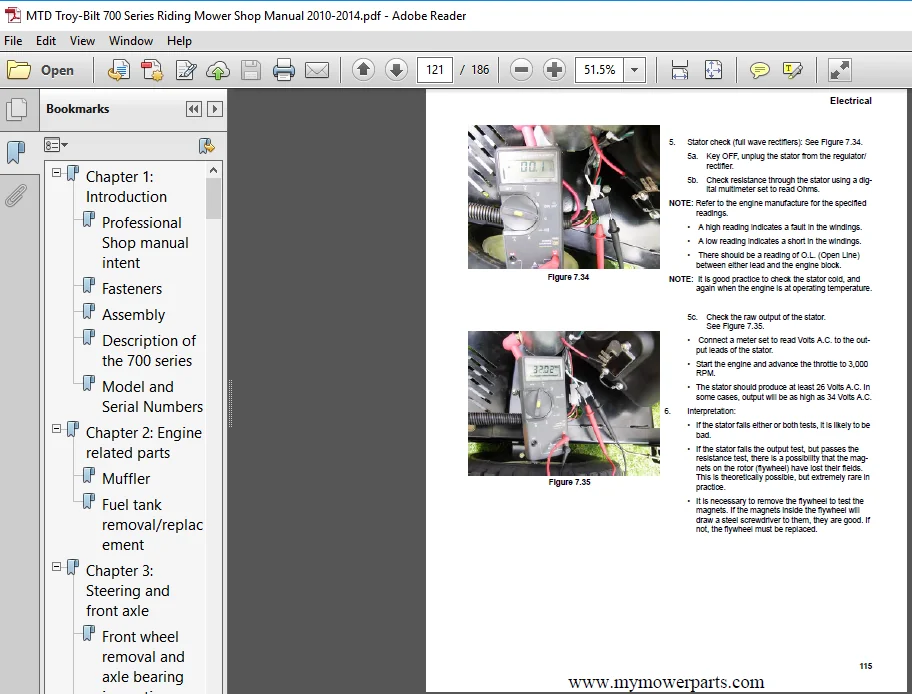Open the Fasteners bookmark

pyautogui.click(x=132, y=289)
